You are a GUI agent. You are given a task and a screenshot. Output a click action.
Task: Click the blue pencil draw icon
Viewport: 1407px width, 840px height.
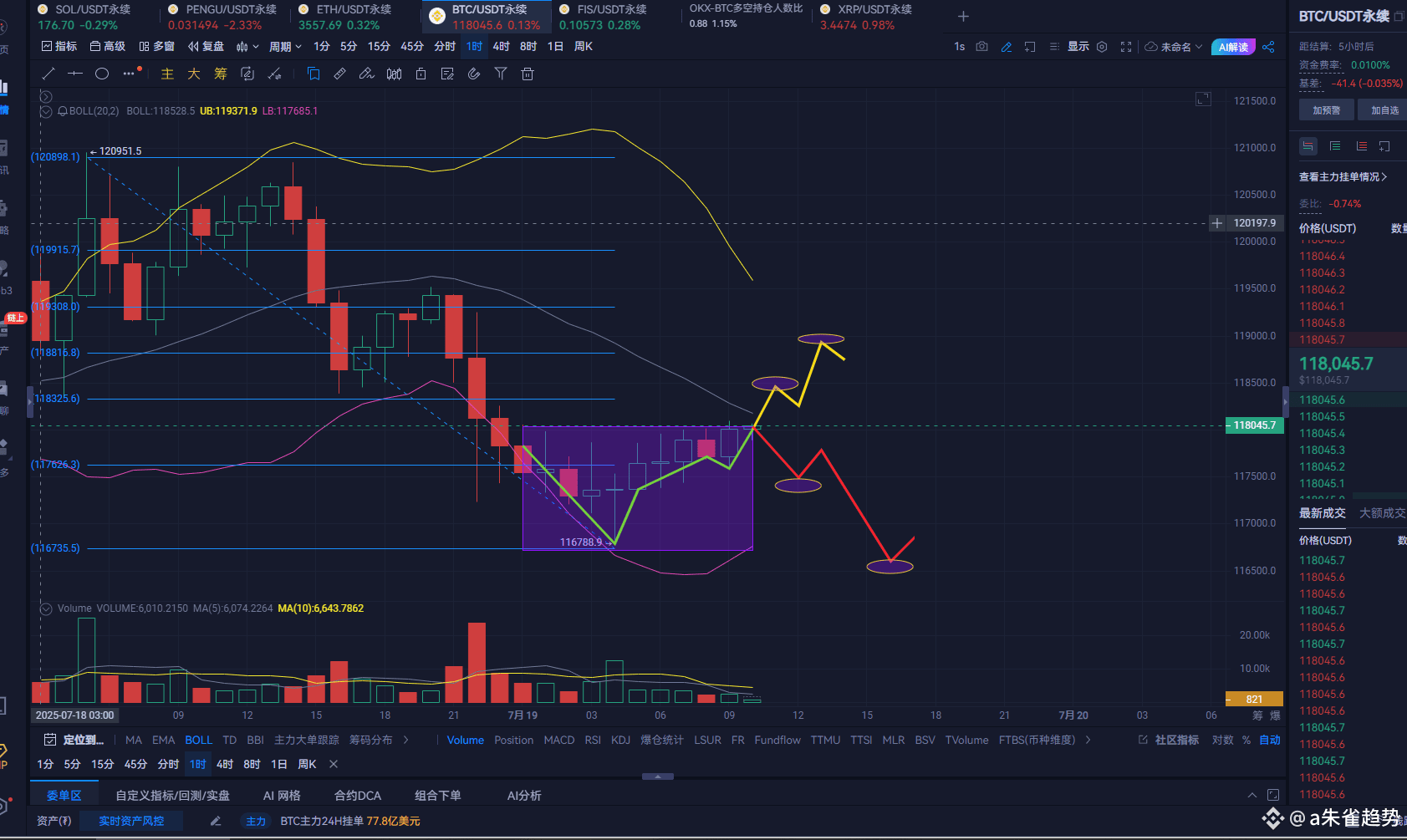click(x=1007, y=47)
